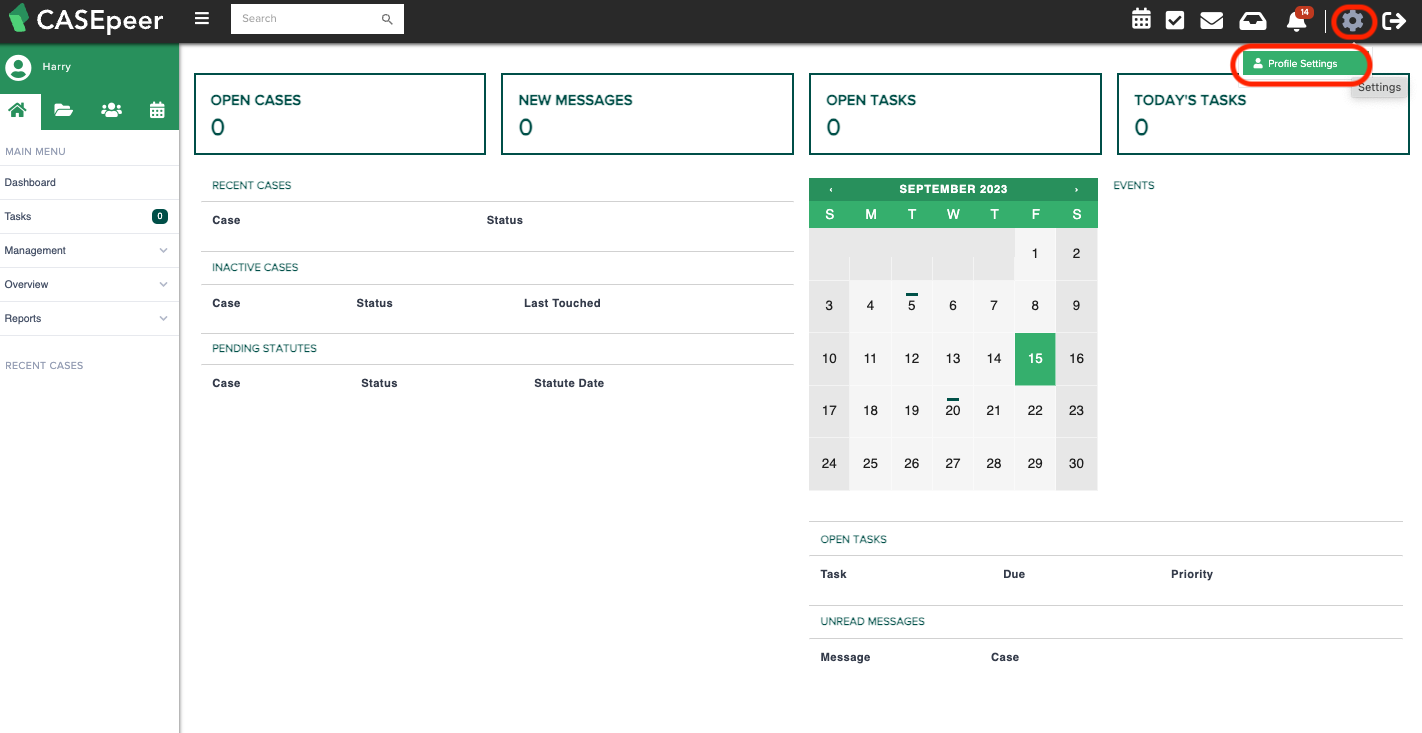The height and width of the screenshot is (733, 1422).
Task: Click the Harry username in sidebar
Action: [56, 67]
